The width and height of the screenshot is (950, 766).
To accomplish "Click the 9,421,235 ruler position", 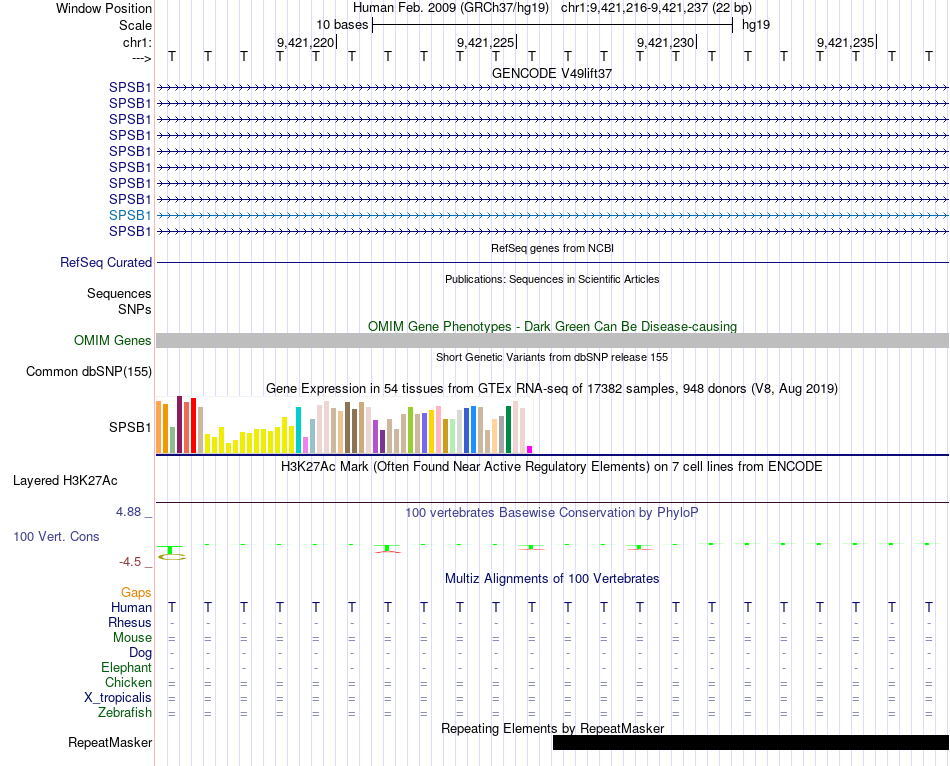I will [845, 42].
